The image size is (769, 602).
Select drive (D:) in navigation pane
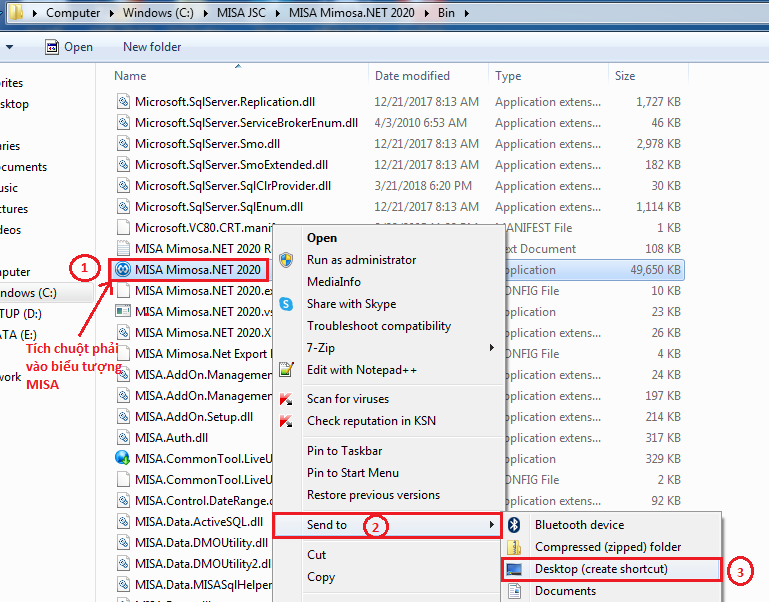point(21,314)
